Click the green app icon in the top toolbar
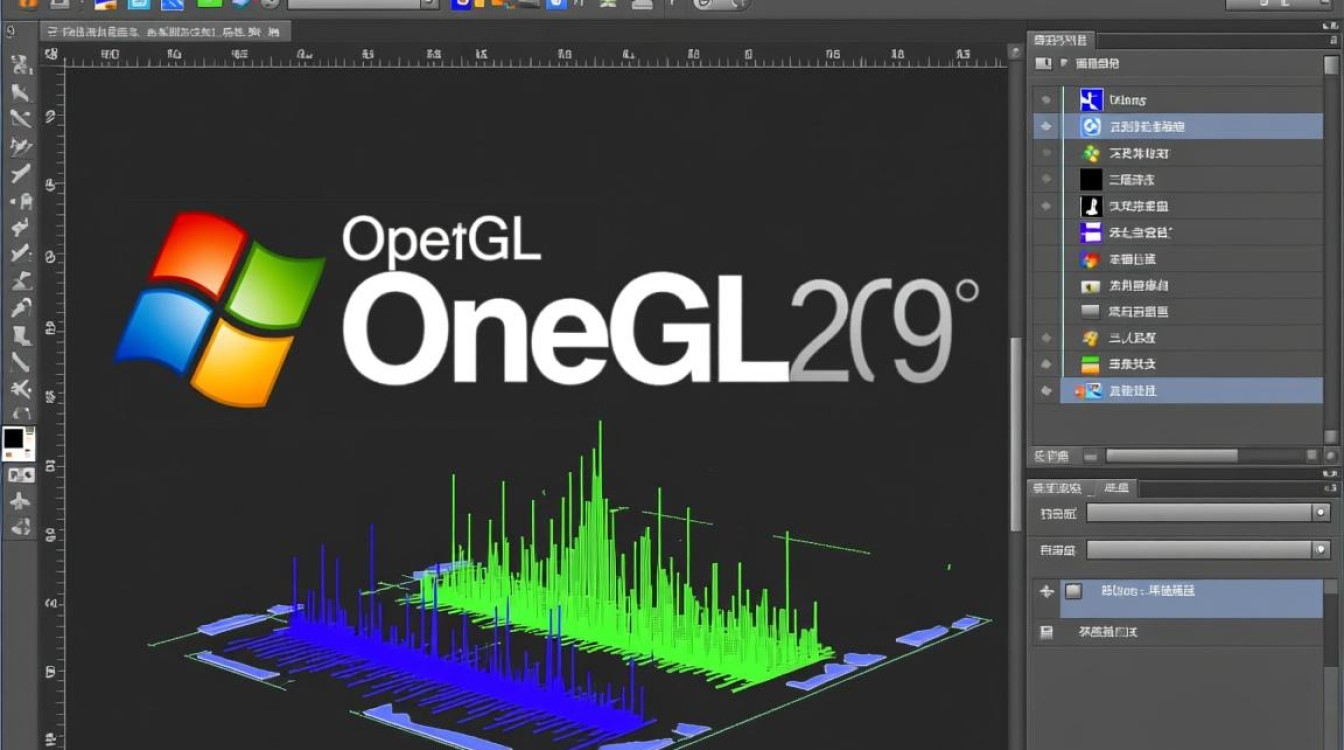This screenshot has width=1344, height=750. [210, 5]
